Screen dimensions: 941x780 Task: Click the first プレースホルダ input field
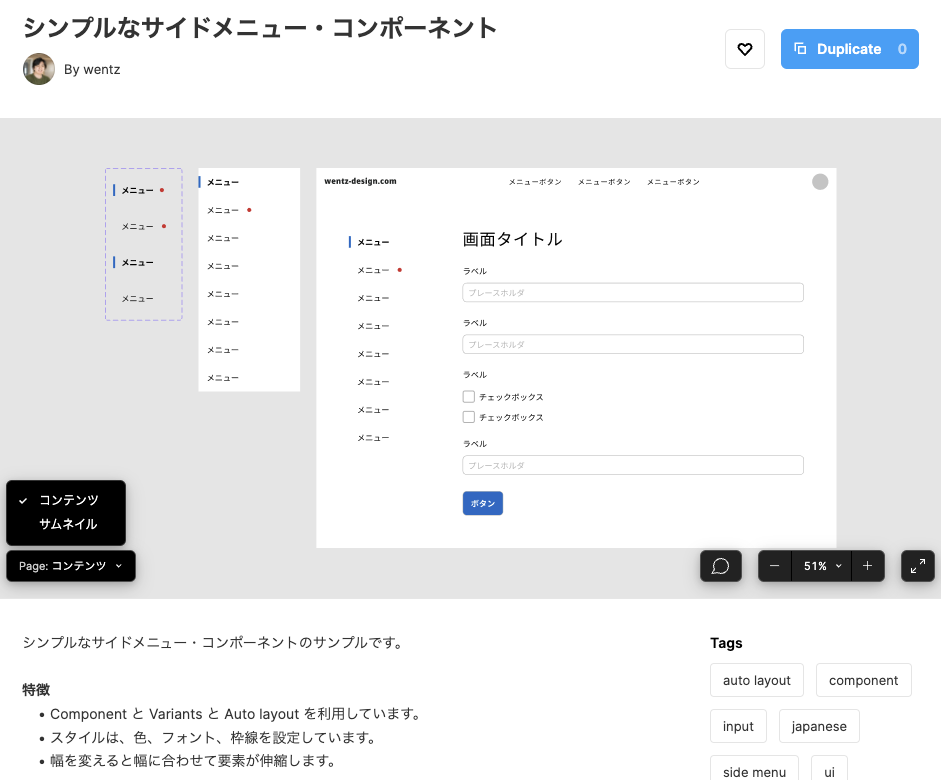coord(632,292)
